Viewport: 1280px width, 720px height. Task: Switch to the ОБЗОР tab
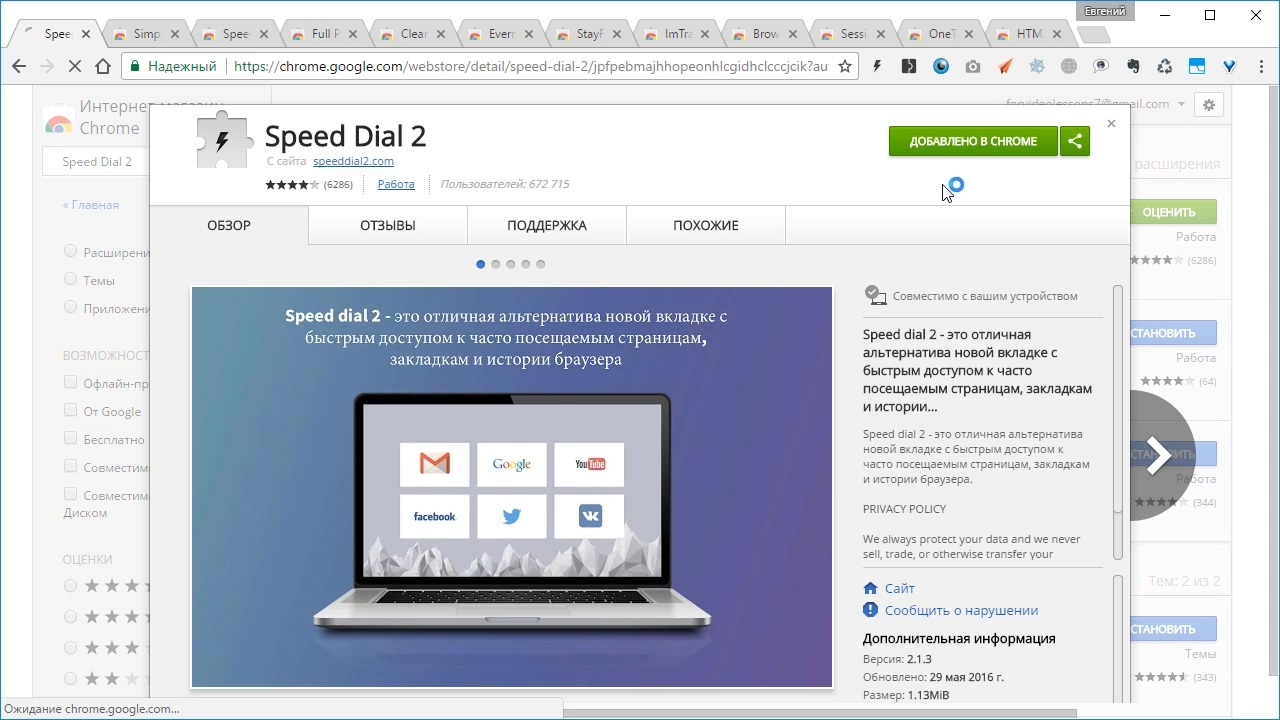(229, 225)
